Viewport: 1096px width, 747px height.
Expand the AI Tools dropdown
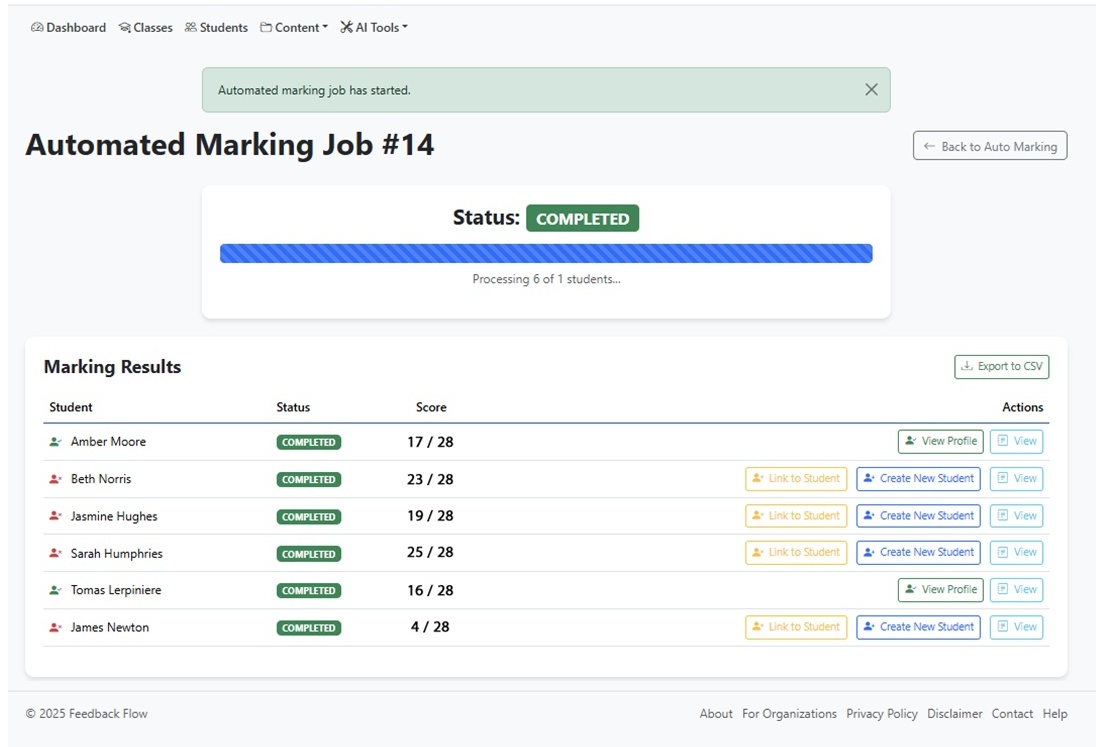(x=374, y=27)
